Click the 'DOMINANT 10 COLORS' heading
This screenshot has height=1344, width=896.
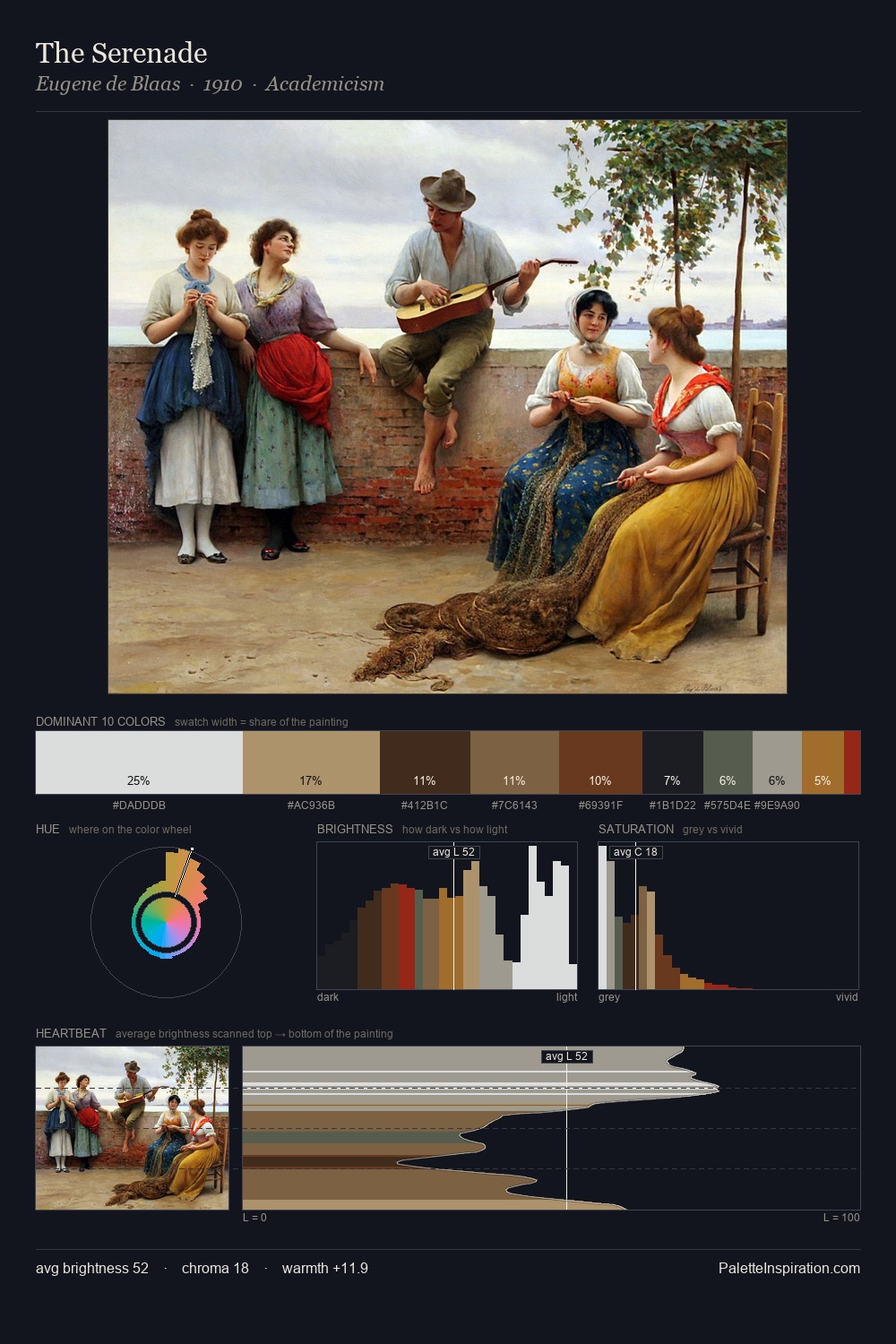100,721
